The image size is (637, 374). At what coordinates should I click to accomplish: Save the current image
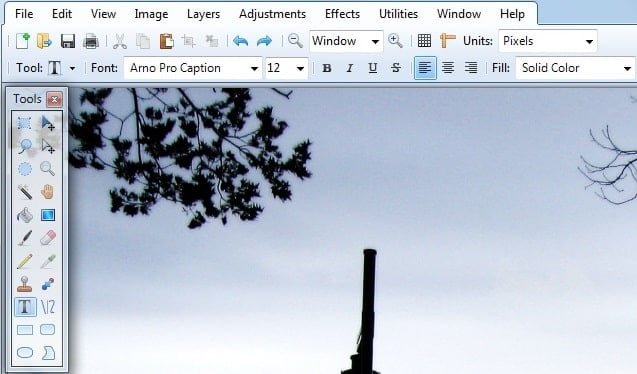[68, 41]
